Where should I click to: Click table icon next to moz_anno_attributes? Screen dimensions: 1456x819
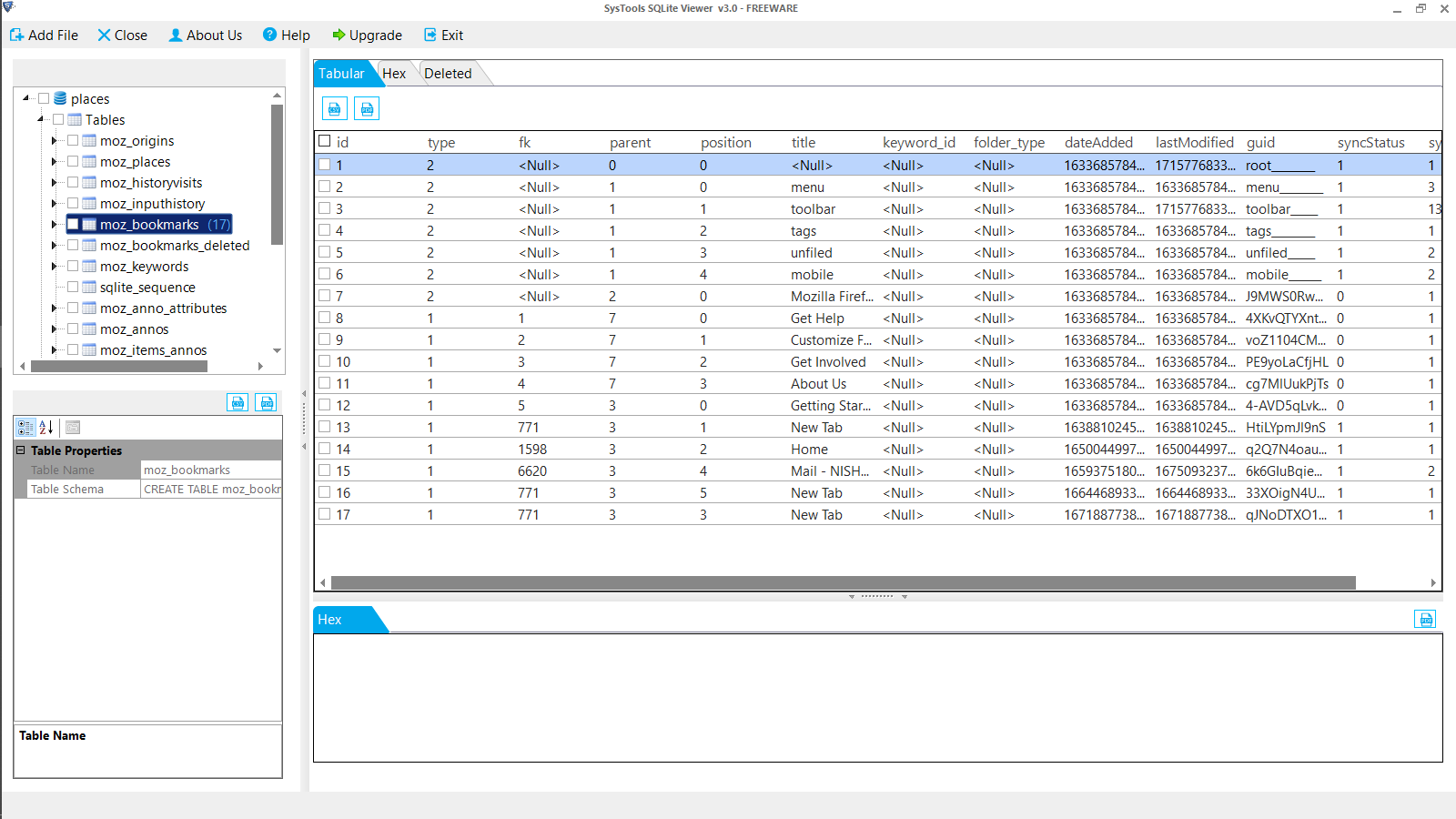pyautogui.click(x=89, y=308)
